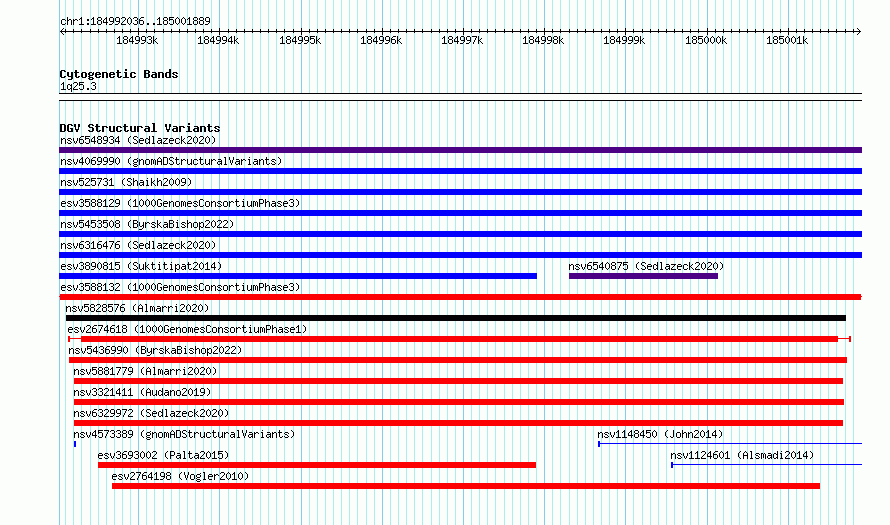Click the red bar under nsv5881779
The height and width of the screenshot is (525, 890).
pyautogui.click(x=459, y=381)
